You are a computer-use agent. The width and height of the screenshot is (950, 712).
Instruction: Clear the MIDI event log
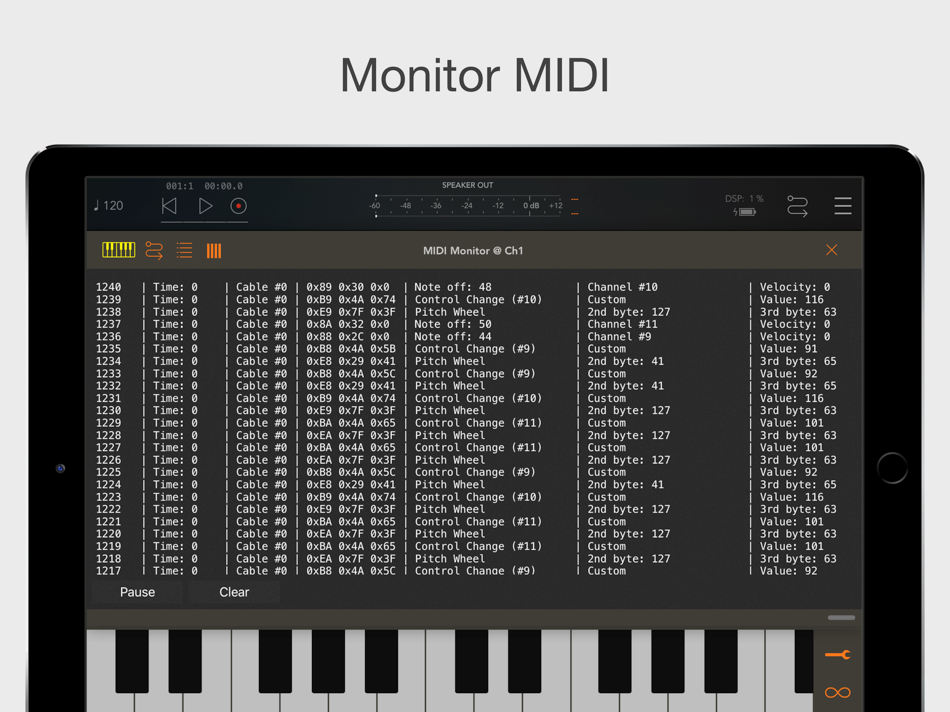[x=233, y=592]
